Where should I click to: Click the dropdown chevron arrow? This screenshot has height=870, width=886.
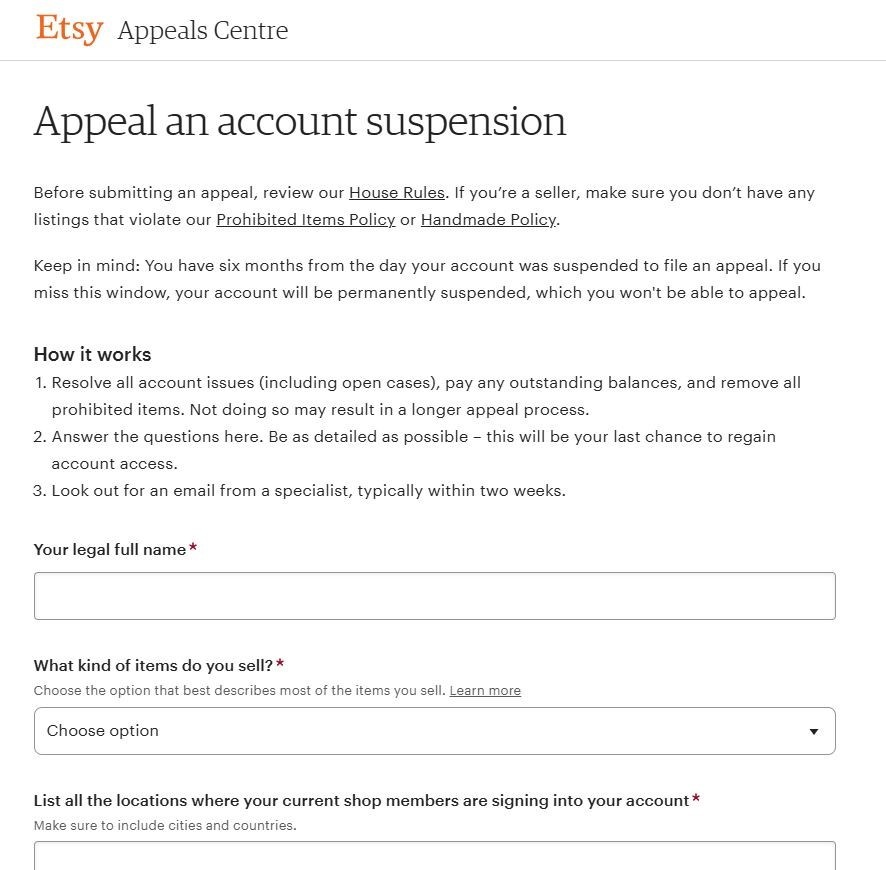click(814, 731)
